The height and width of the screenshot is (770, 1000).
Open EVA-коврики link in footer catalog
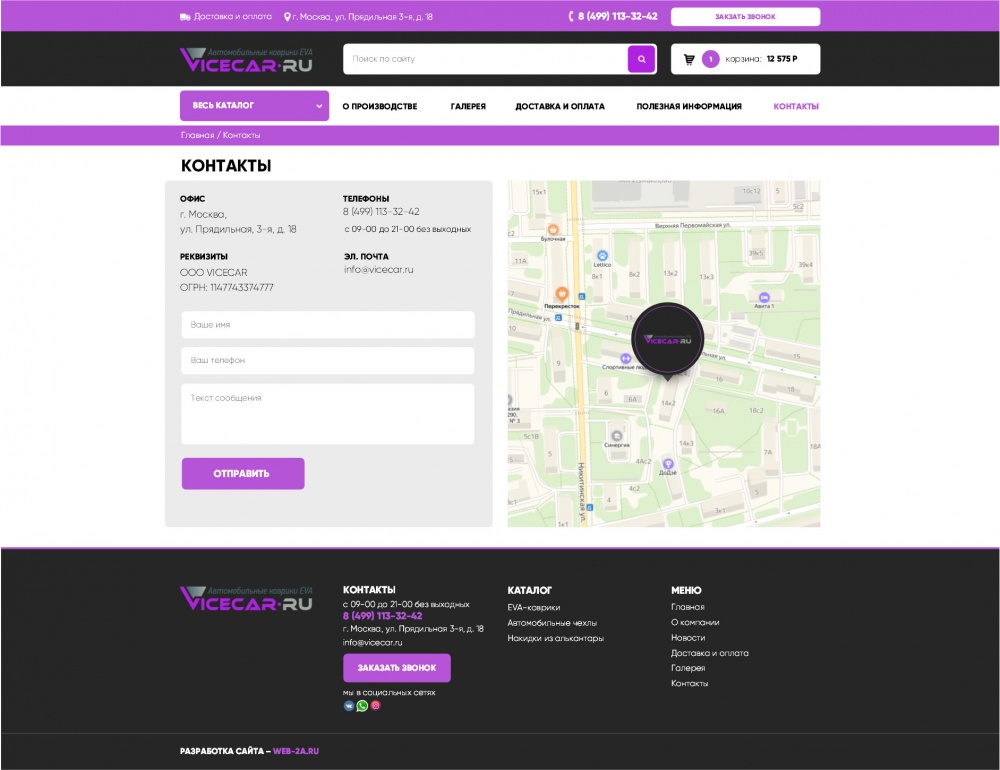tap(533, 607)
